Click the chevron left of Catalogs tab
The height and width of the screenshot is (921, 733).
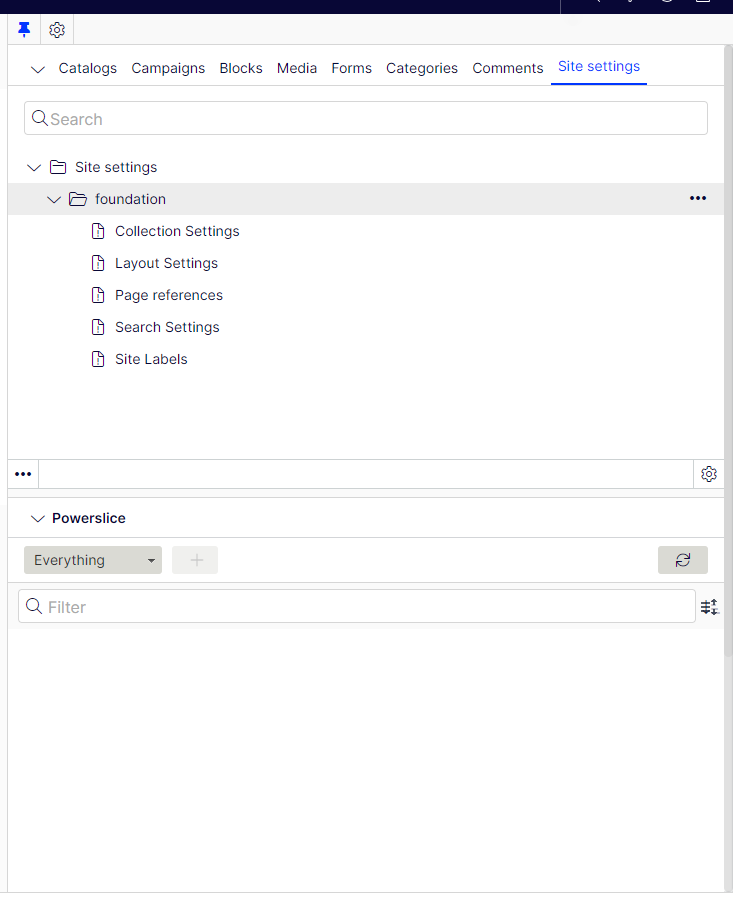point(38,69)
